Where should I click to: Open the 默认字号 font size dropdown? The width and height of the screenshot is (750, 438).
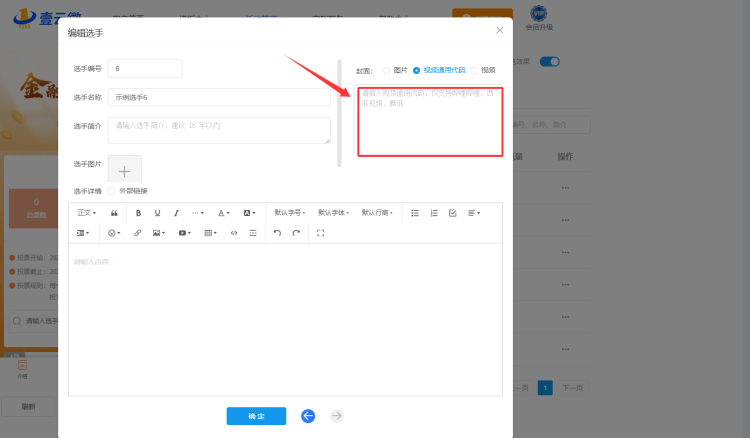tap(290, 213)
